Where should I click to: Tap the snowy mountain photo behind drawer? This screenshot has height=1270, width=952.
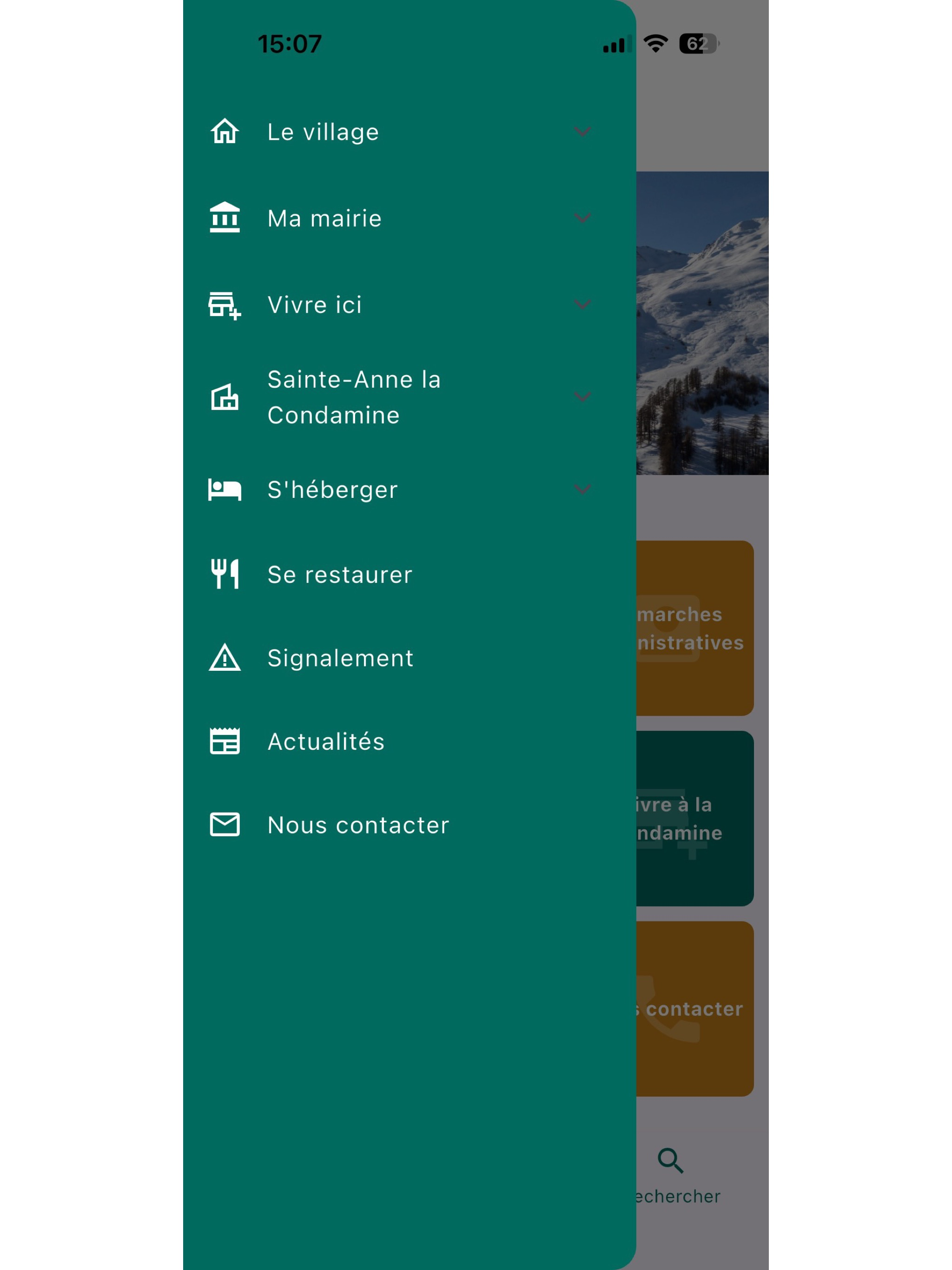pyautogui.click(x=702, y=323)
